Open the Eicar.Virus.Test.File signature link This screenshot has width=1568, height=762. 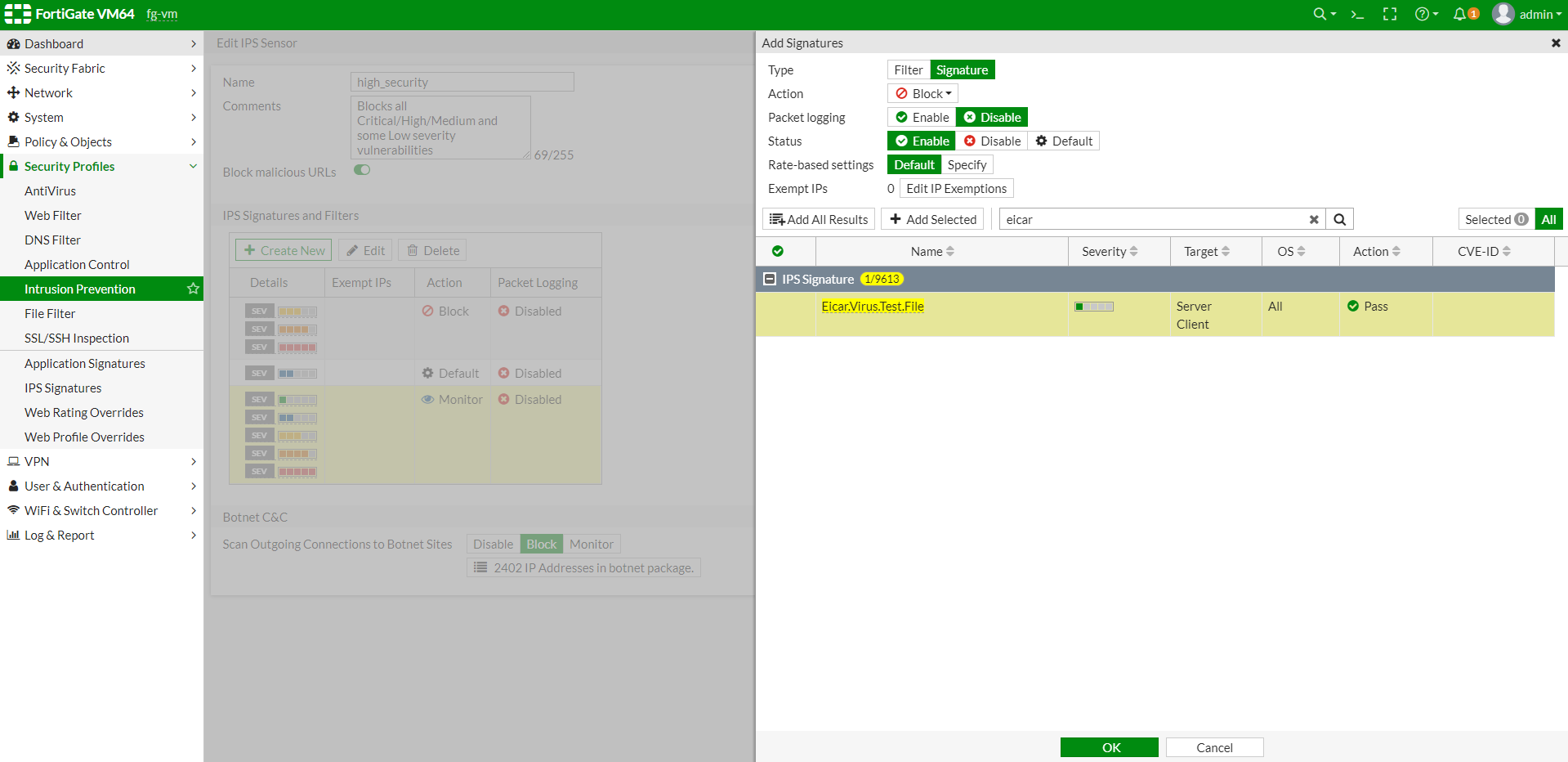[x=873, y=306]
